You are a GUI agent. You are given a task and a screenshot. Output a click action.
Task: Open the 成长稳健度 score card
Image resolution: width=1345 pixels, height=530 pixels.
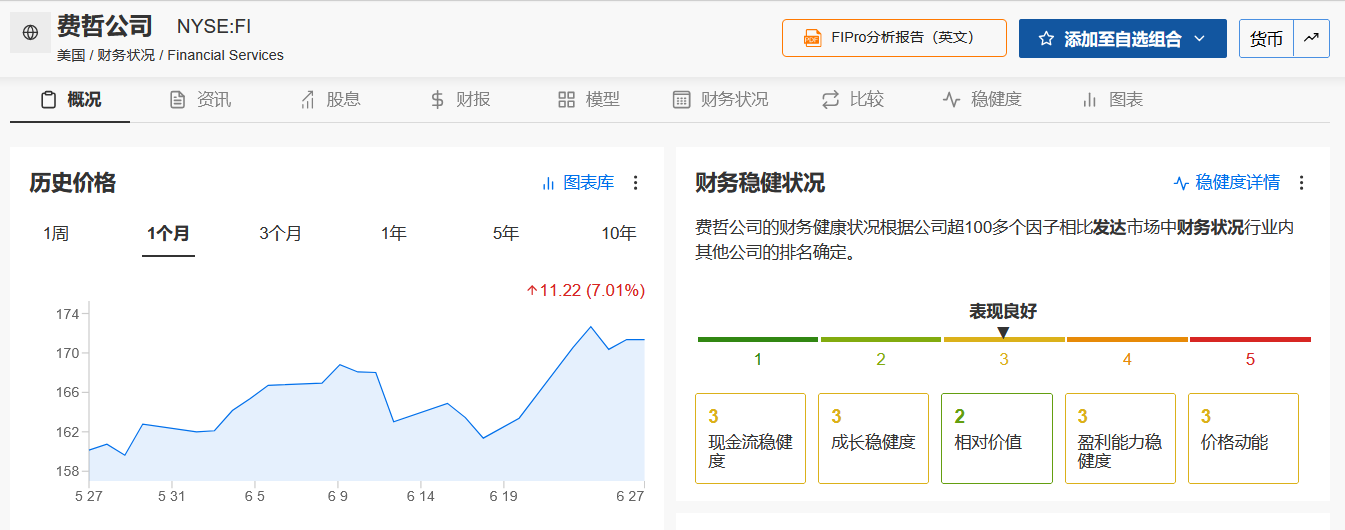pos(873,438)
